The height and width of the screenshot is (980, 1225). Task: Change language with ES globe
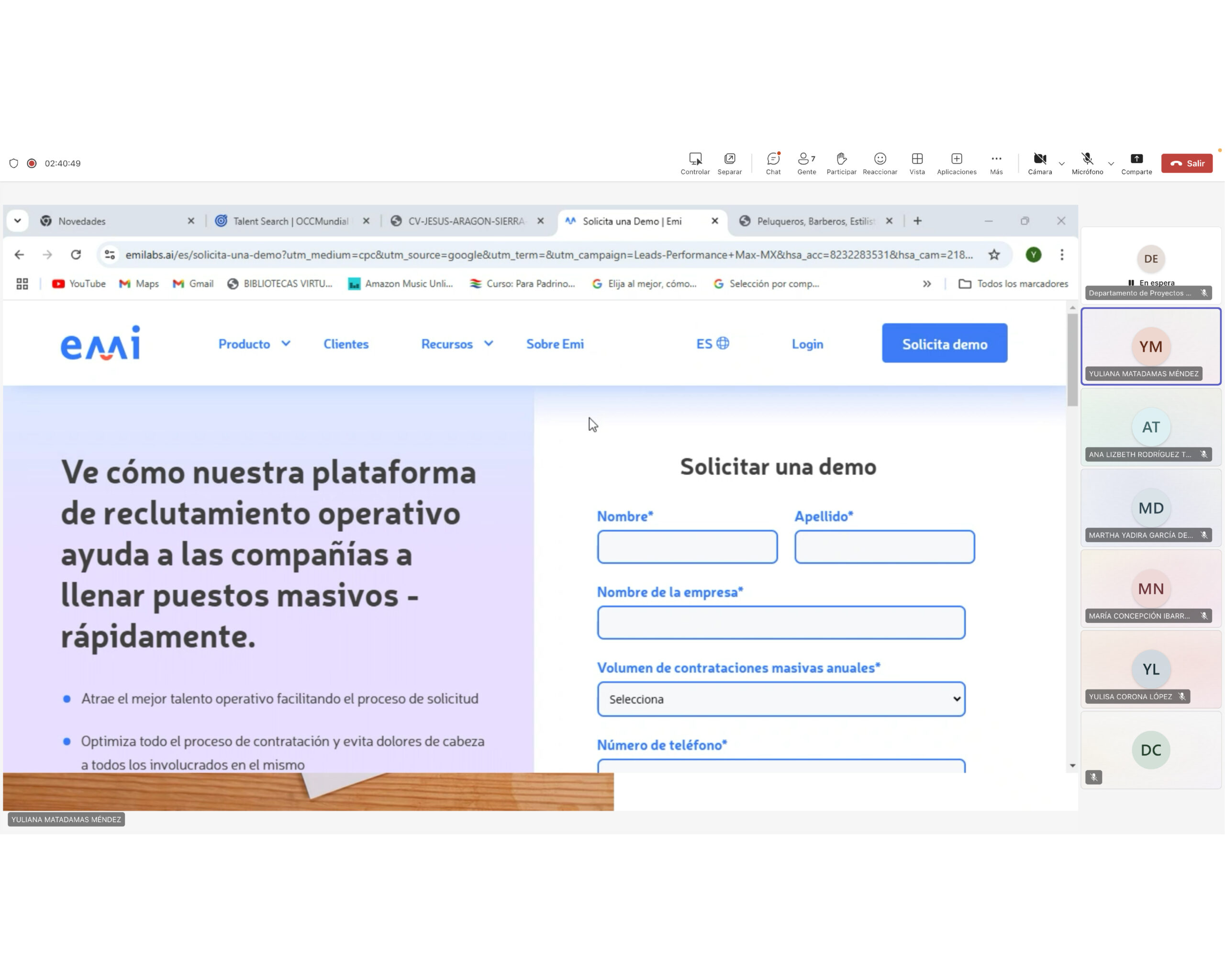(713, 344)
